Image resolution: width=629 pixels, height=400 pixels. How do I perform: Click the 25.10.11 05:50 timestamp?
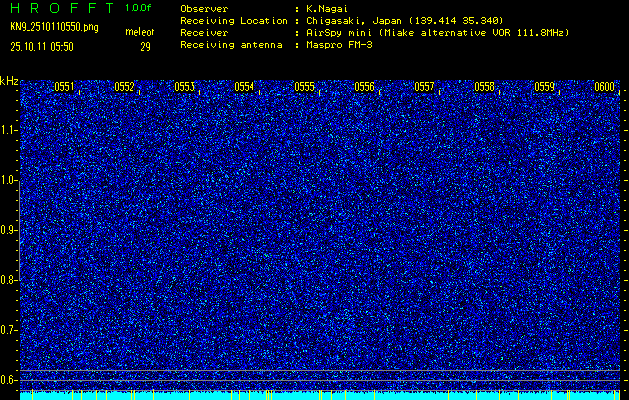40,46
